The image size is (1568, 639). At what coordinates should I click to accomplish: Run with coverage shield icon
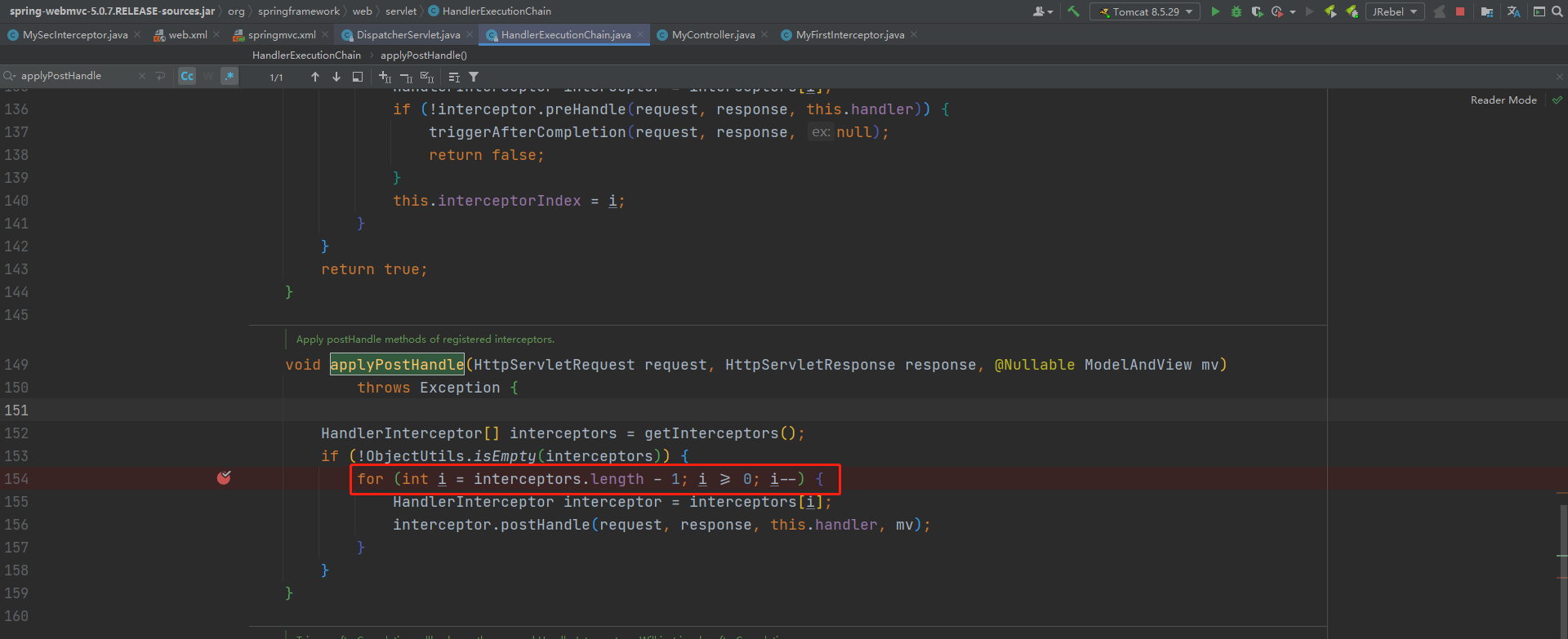pos(1257,11)
